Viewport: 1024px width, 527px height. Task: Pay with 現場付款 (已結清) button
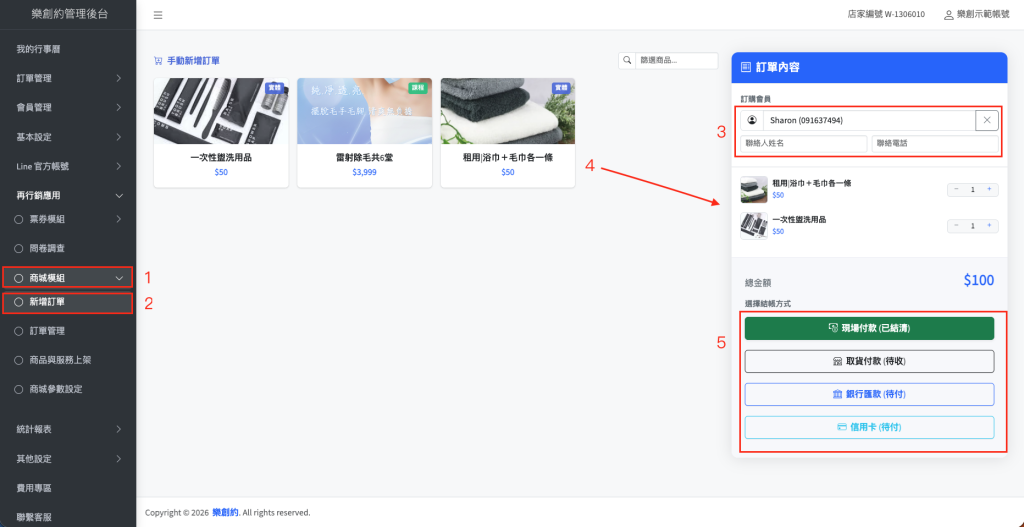tap(868, 328)
